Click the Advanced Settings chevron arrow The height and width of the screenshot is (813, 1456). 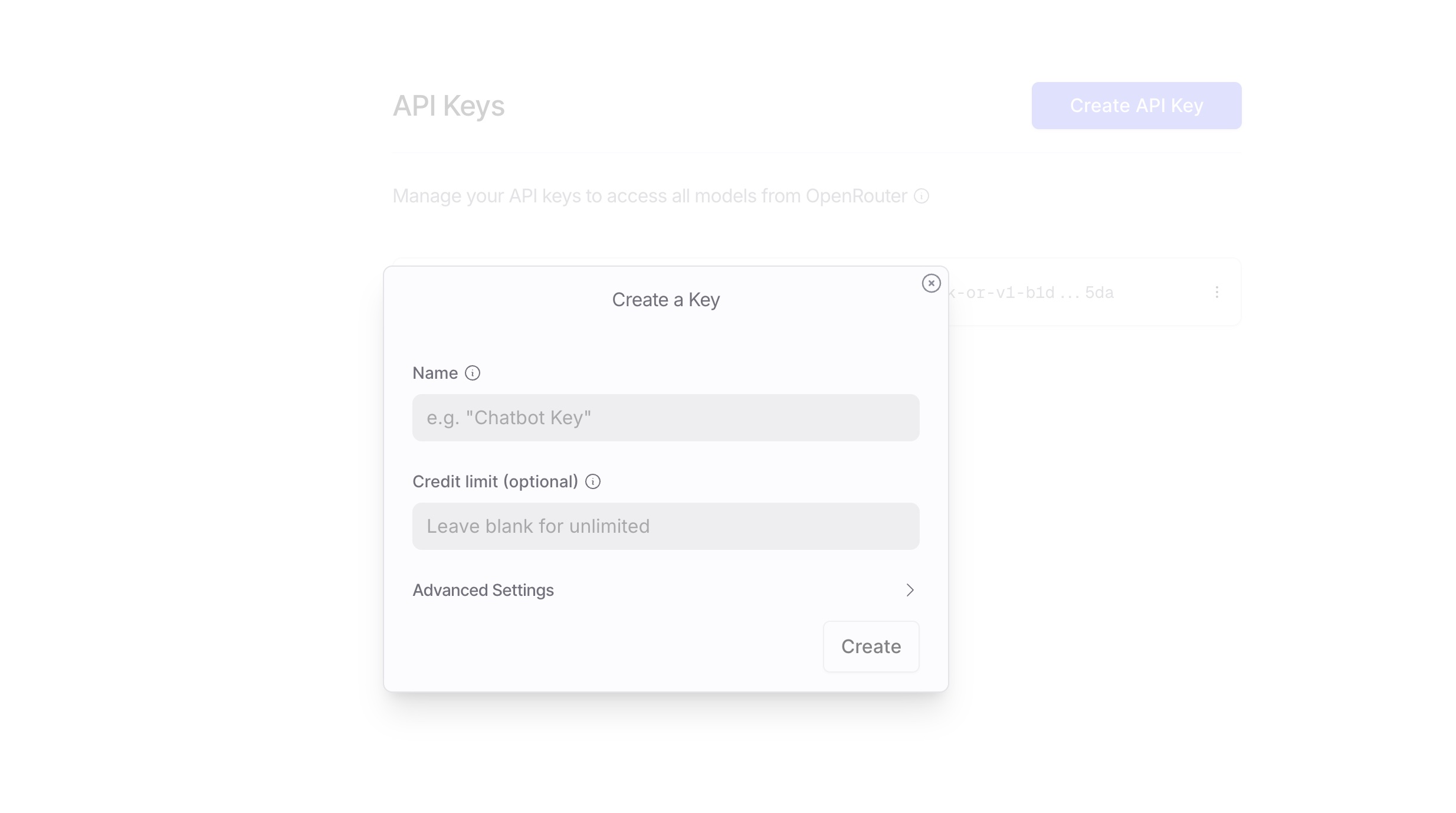tap(910, 590)
